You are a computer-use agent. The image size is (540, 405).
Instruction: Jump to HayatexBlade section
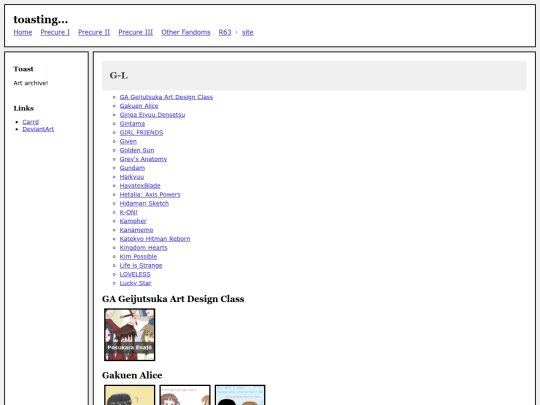[140, 186]
